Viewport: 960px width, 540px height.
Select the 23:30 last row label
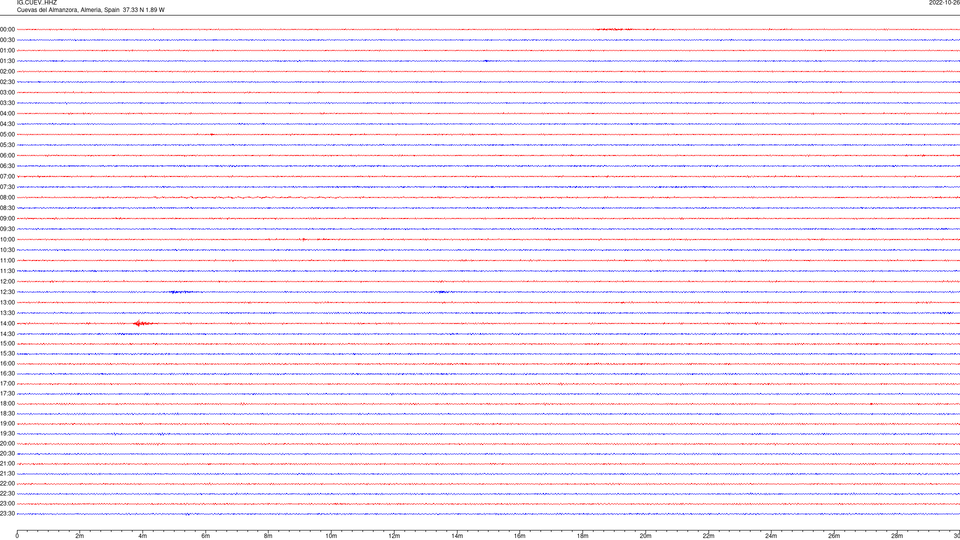pyautogui.click(x=7, y=514)
